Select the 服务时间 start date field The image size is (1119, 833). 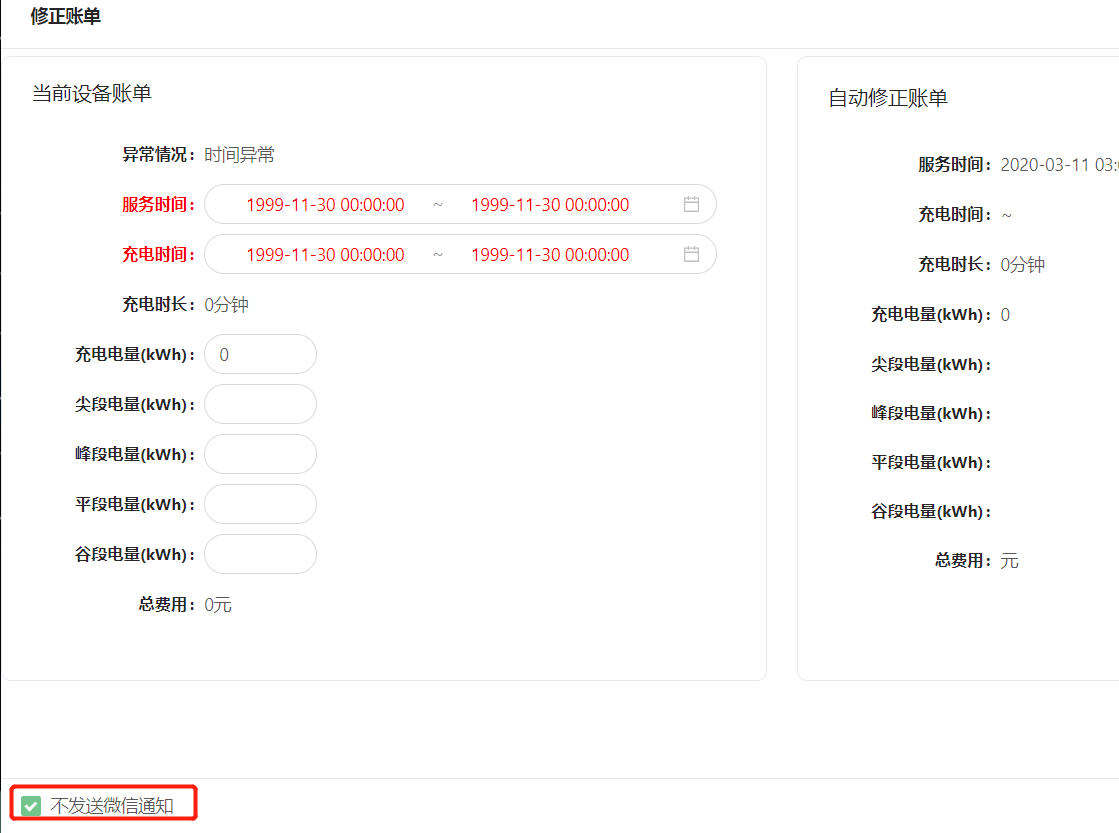coord(325,205)
